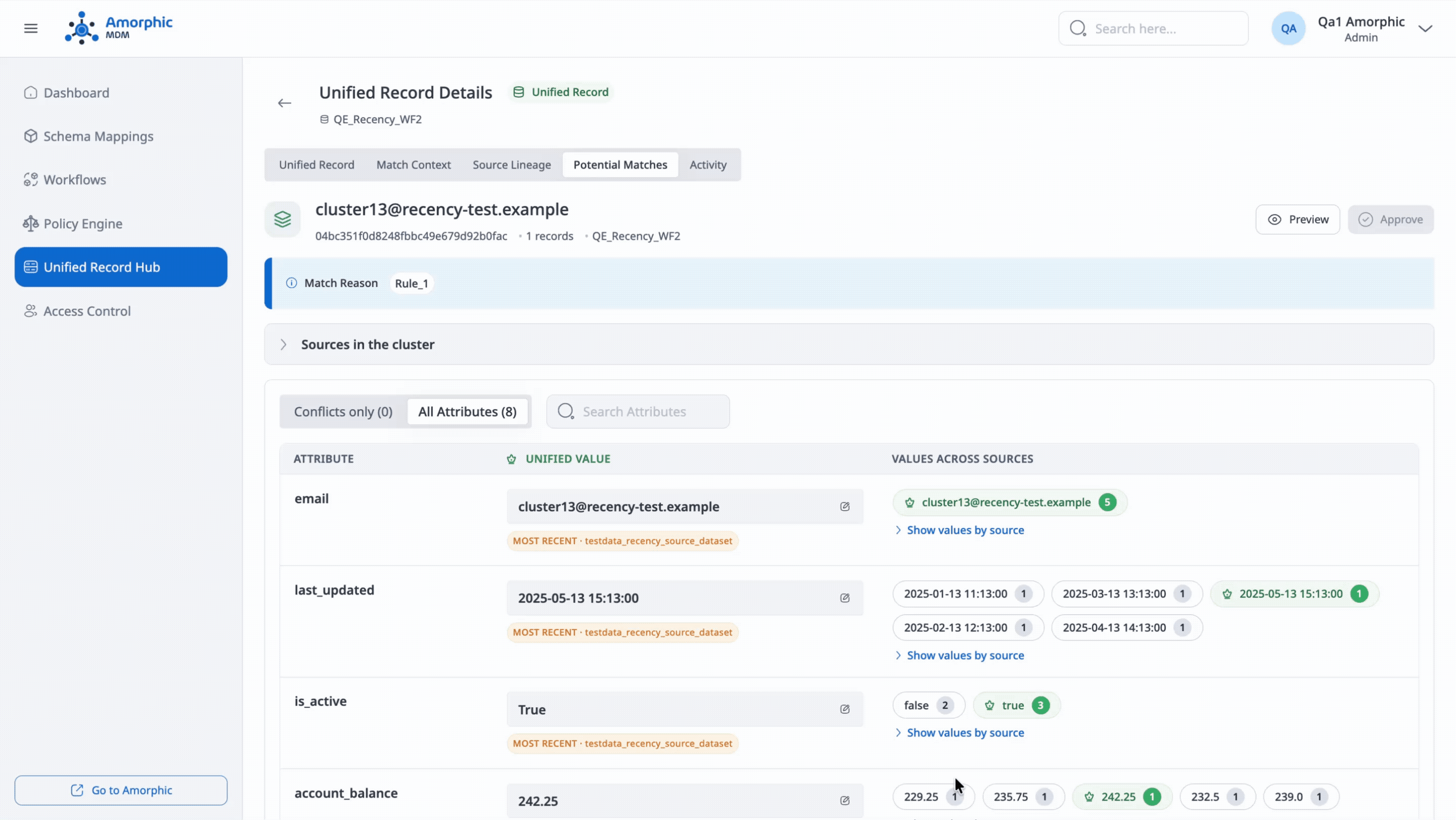Viewport: 1456px width, 820px height.
Task: Edit the last_updated unified value
Action: coord(844,598)
